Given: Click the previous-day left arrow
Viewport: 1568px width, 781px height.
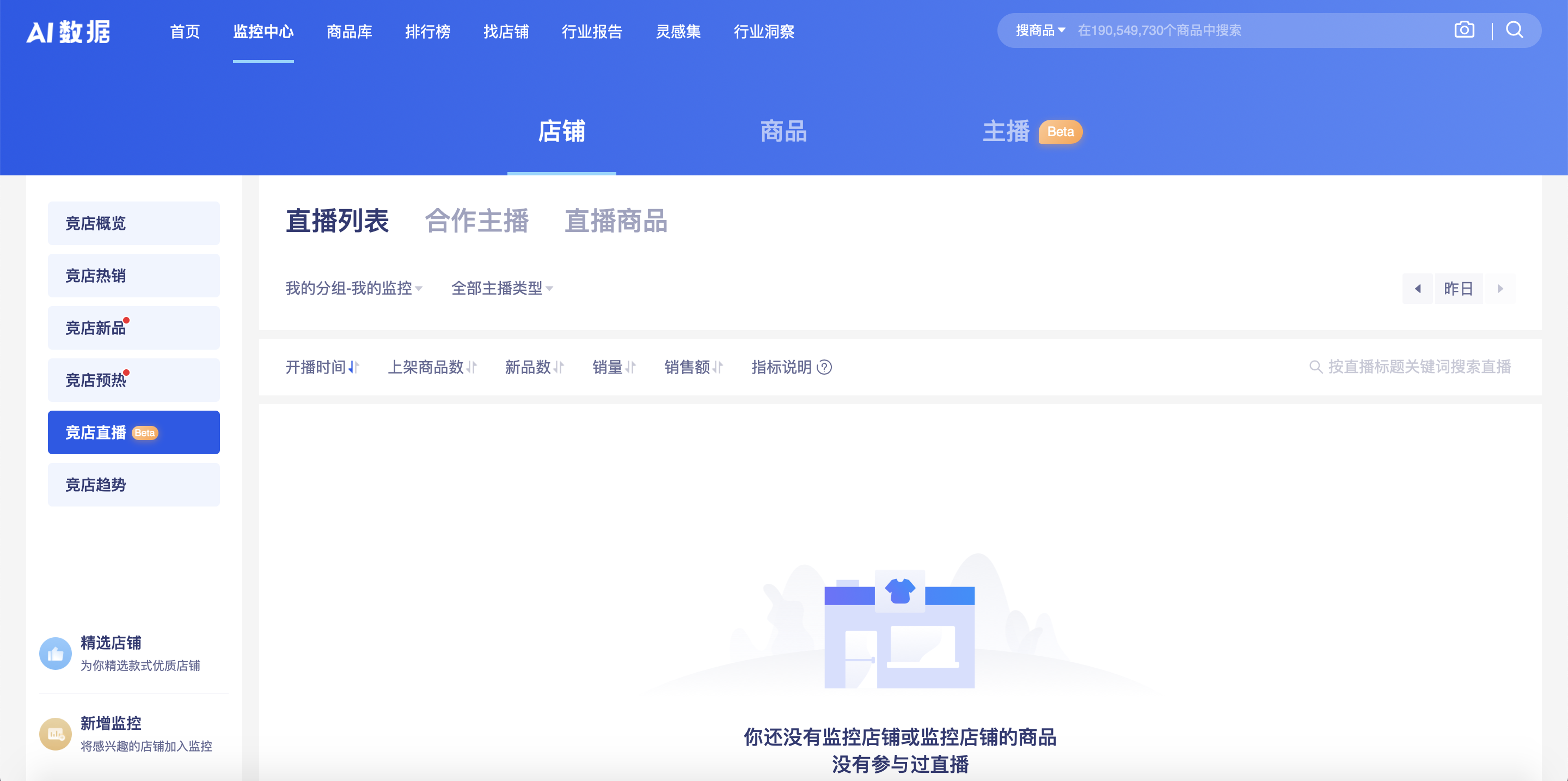Looking at the screenshot, I should click(1418, 289).
